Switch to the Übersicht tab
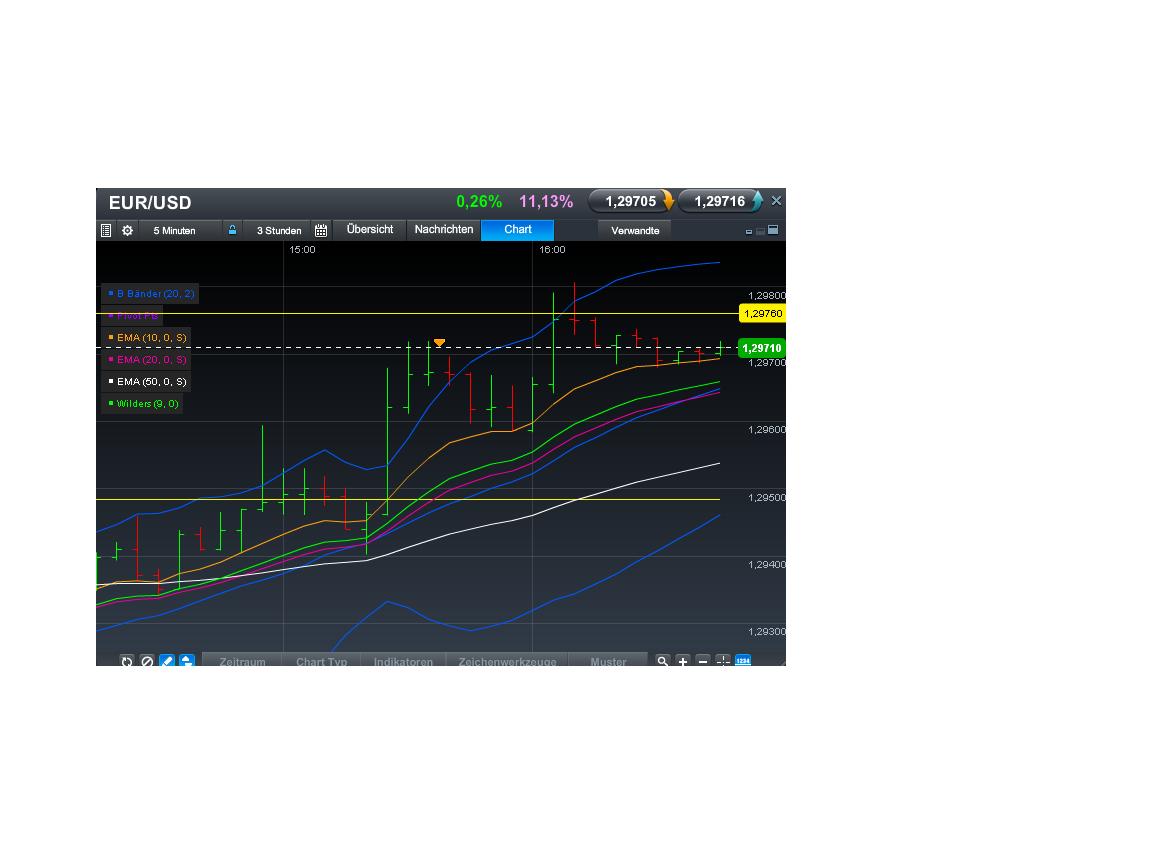Screen dimensions: 1152x864 (x=370, y=230)
